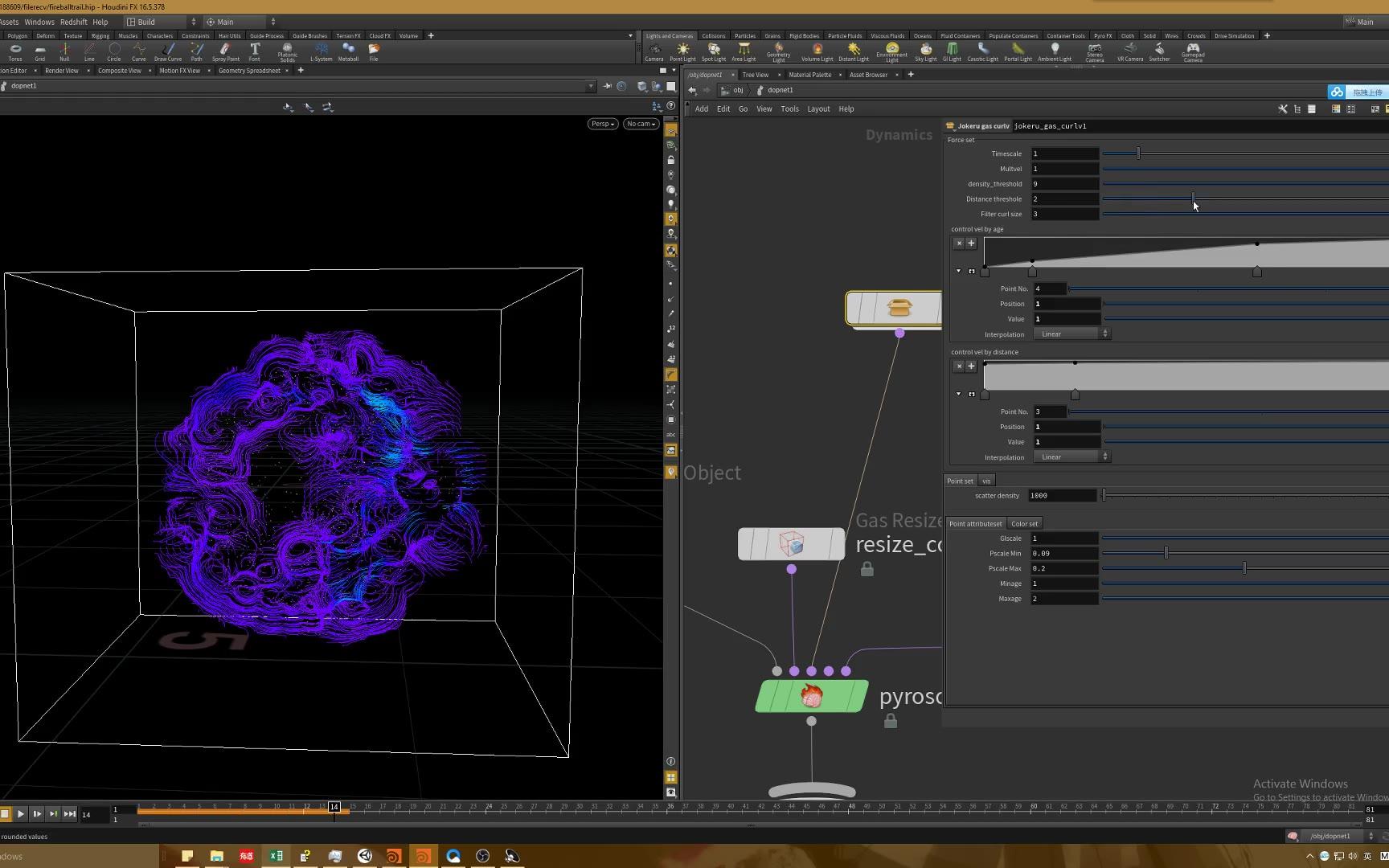Add a VR Camera from shelf
The height and width of the screenshot is (868, 1389).
[1130, 52]
